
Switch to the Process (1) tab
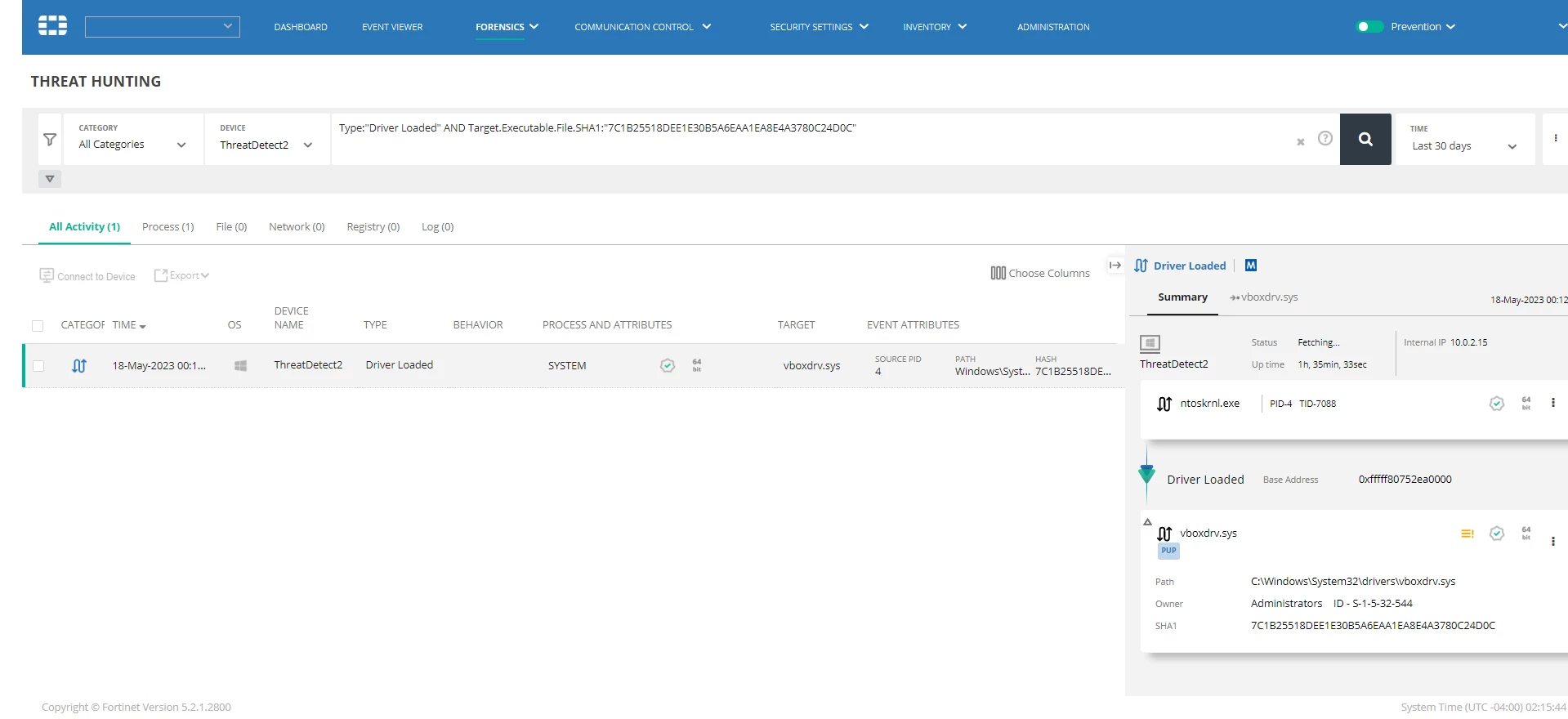point(168,227)
